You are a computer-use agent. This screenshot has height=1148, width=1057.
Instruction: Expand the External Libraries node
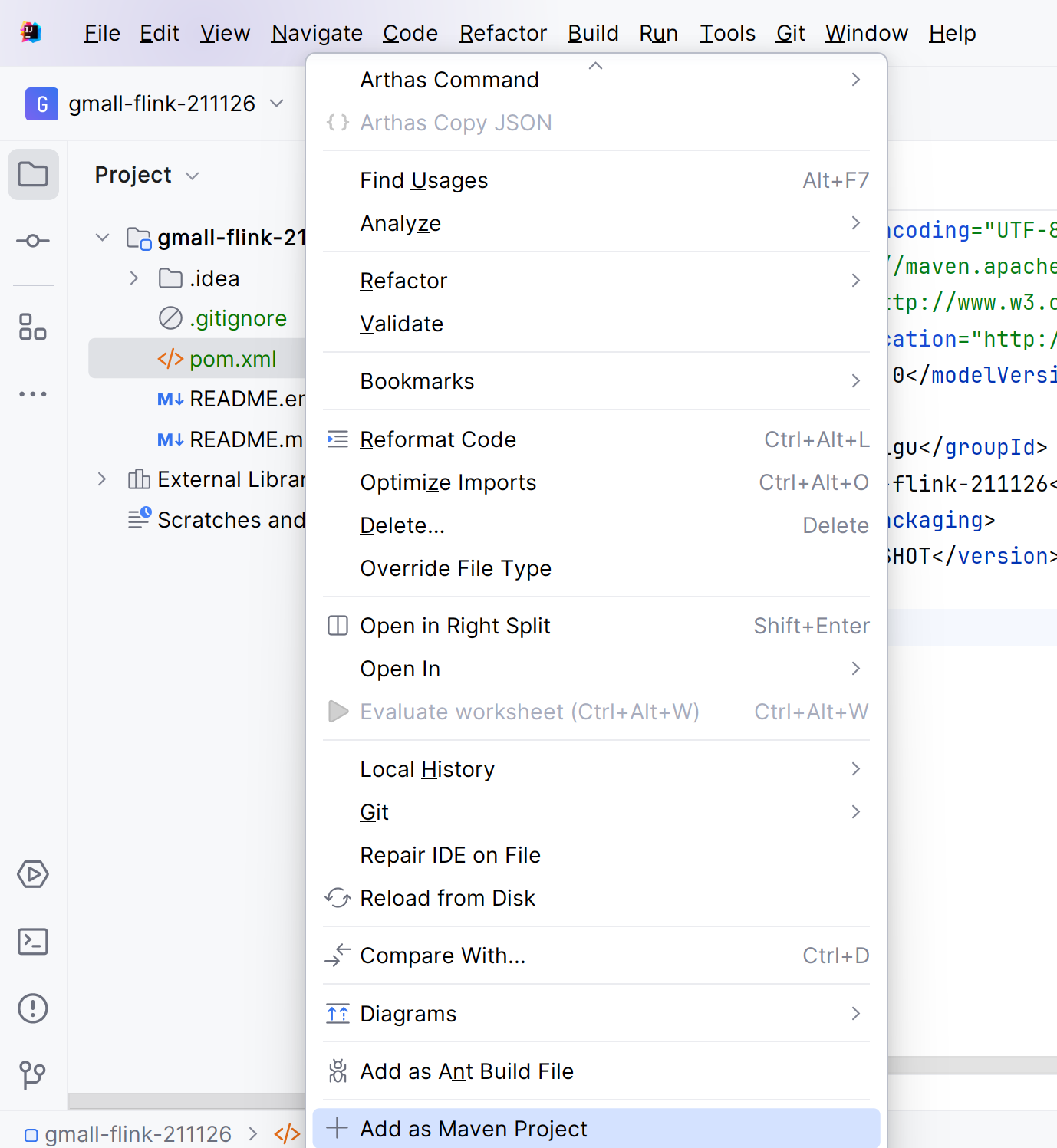(102, 479)
